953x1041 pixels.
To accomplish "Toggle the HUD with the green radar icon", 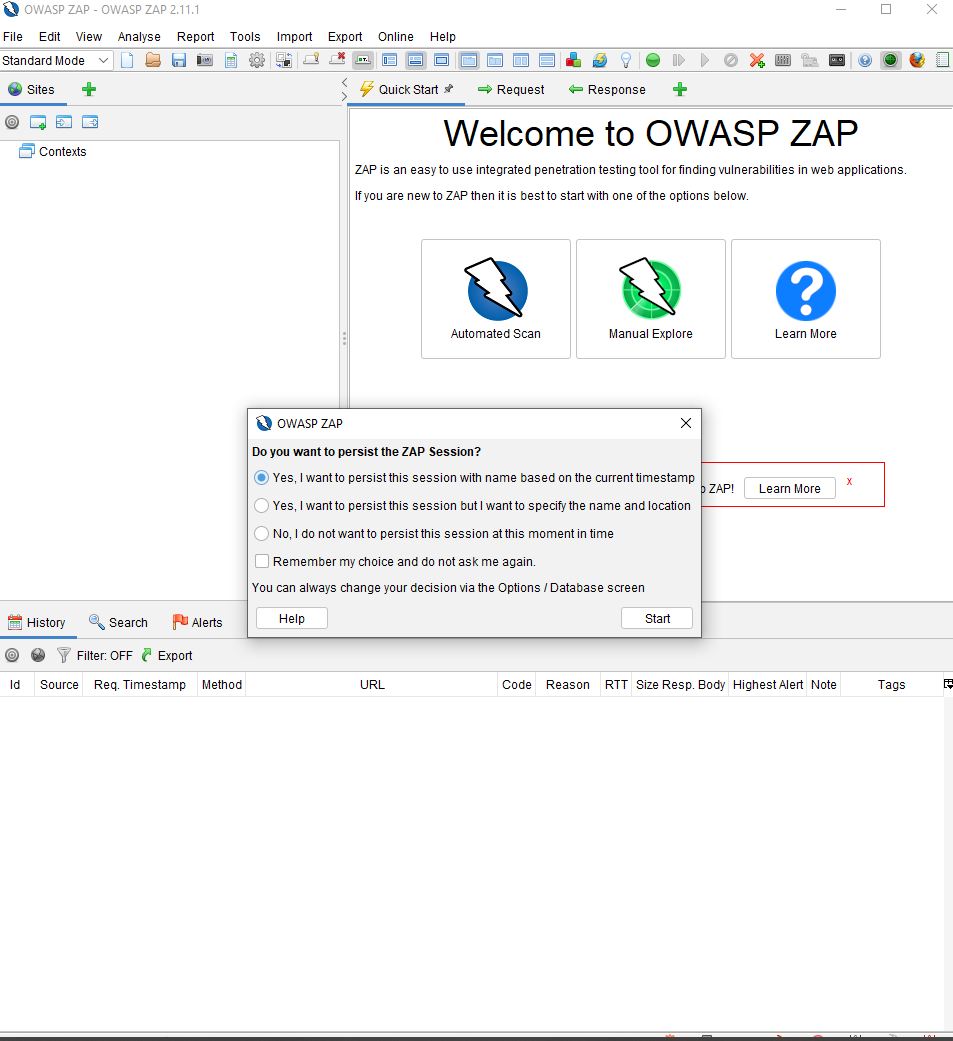I will (890, 60).
